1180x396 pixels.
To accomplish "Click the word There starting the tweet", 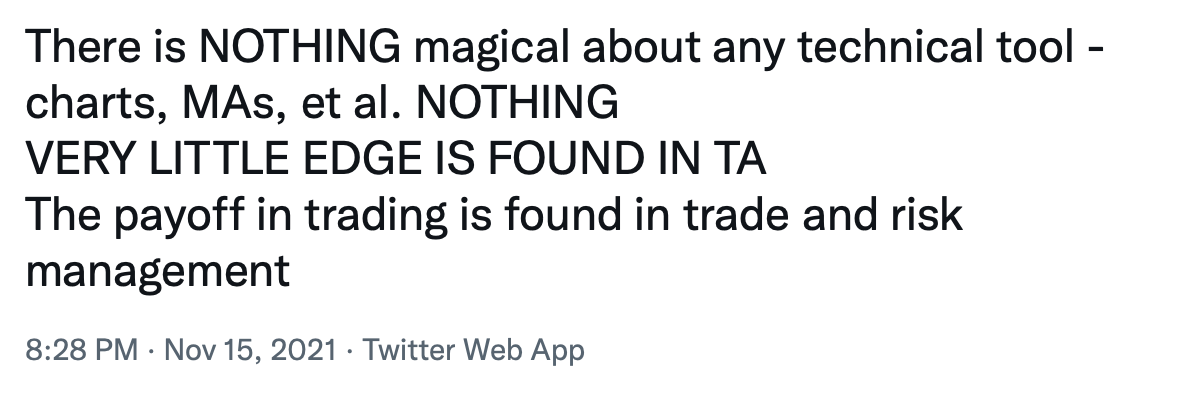I will coord(84,47).
